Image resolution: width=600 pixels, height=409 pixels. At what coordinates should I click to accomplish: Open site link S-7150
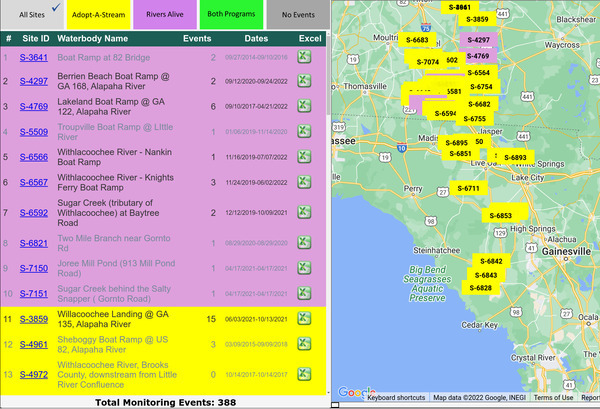[34, 269]
